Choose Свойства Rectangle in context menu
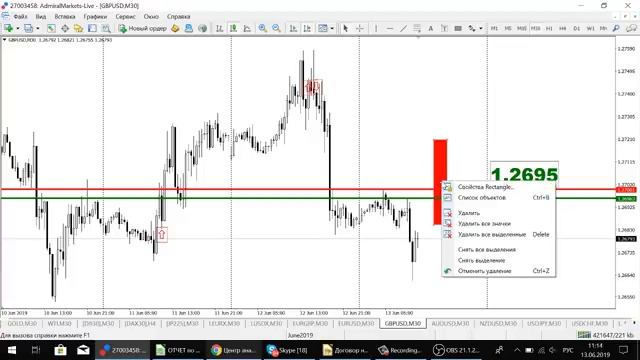 click(498, 187)
